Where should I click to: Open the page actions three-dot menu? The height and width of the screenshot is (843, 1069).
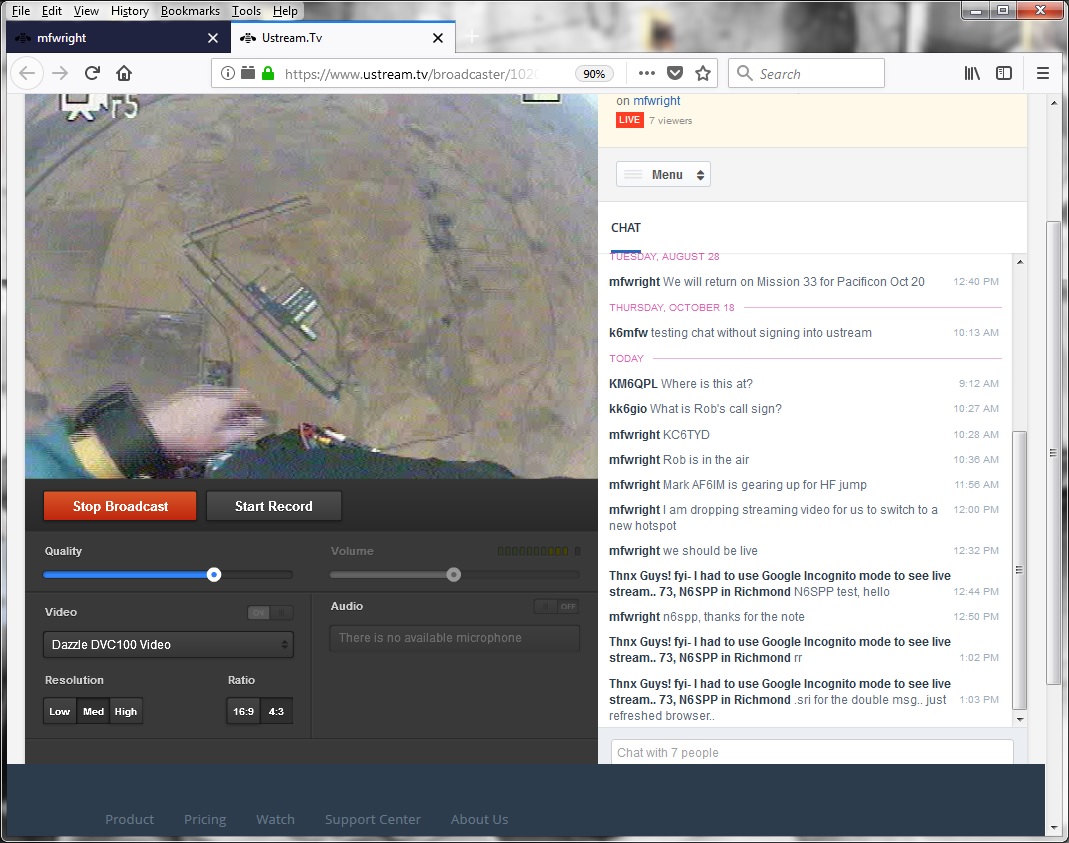647,73
